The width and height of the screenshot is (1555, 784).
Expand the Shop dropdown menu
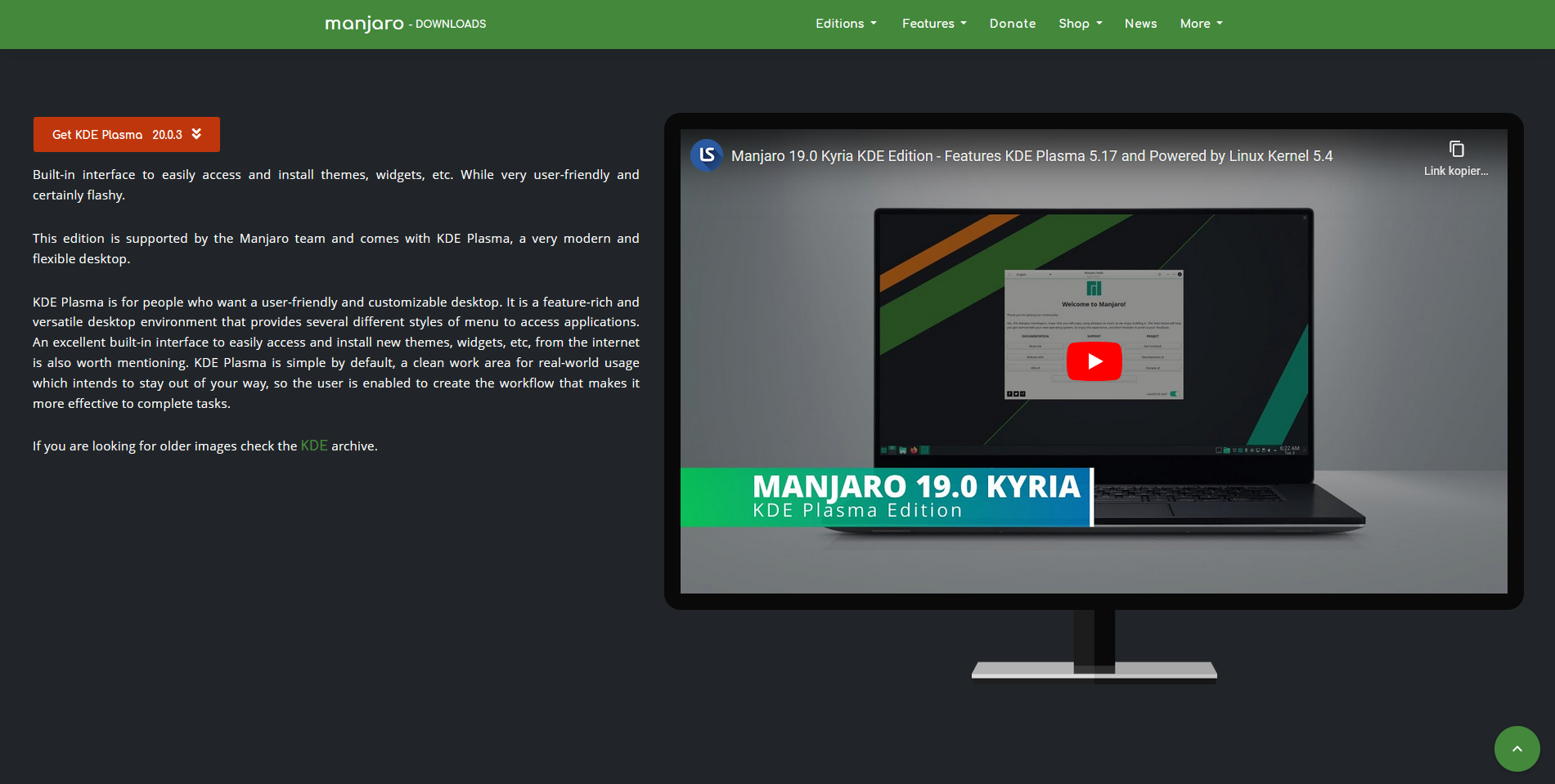pyautogui.click(x=1080, y=24)
